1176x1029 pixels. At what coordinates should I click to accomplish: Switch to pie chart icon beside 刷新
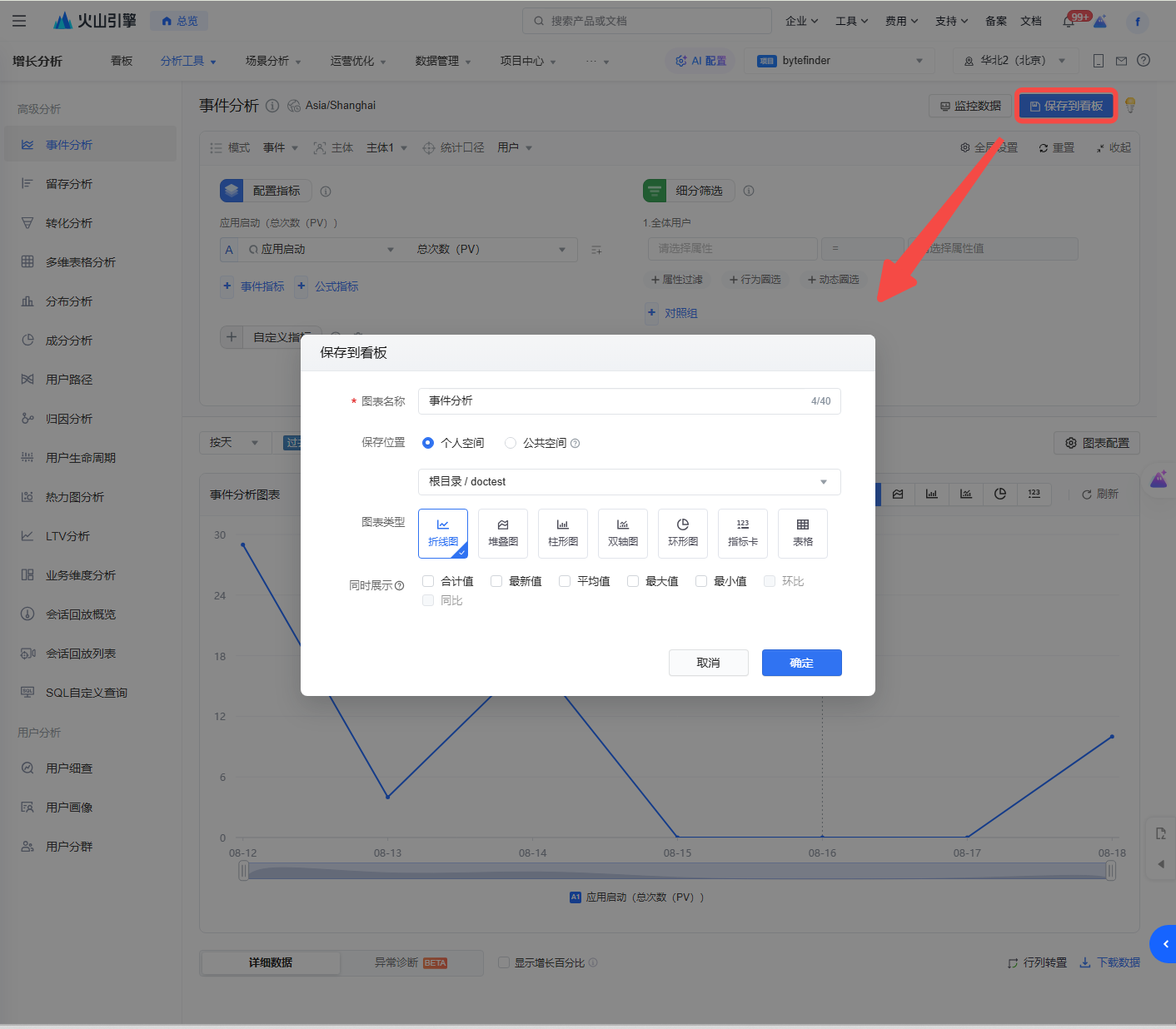[x=1000, y=494]
